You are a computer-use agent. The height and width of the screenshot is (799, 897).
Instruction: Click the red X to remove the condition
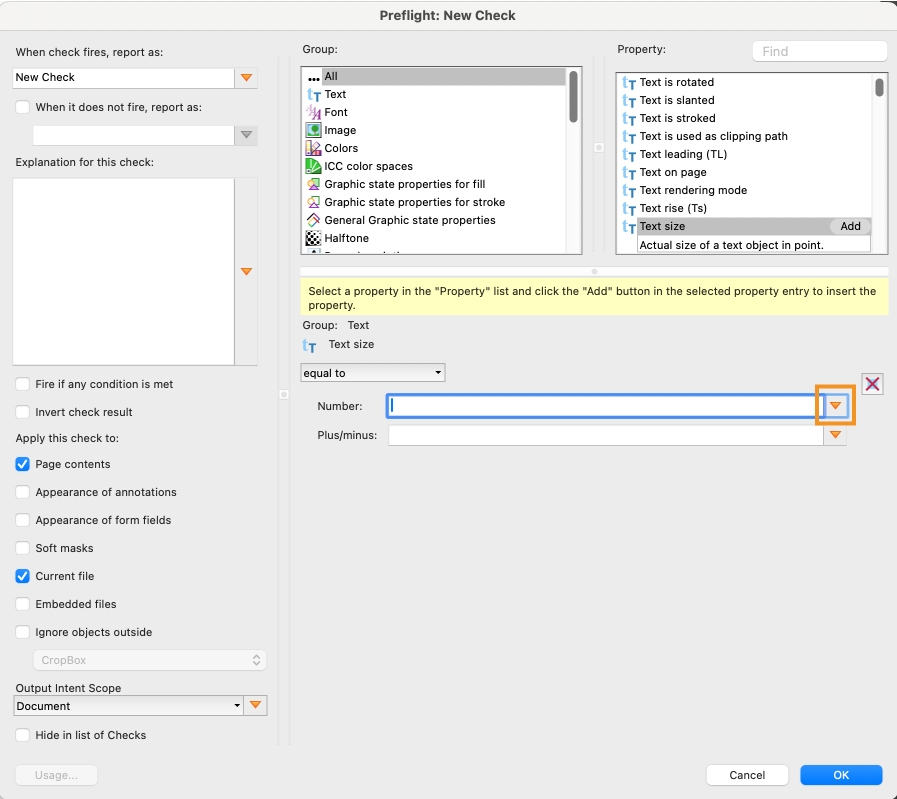pos(872,383)
